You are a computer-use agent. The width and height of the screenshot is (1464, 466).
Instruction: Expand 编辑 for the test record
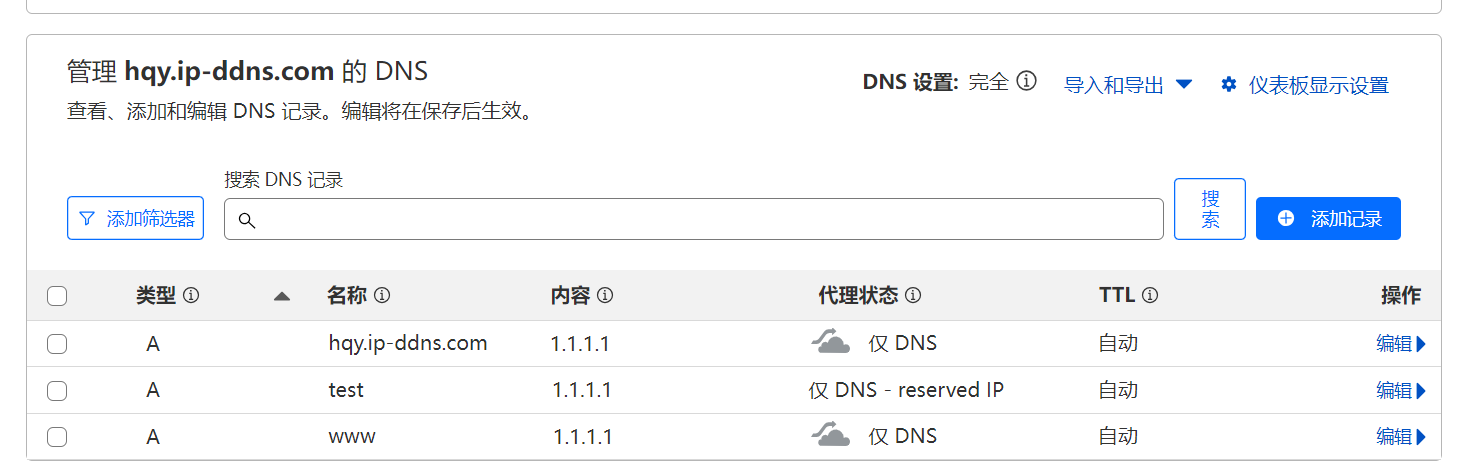point(1401,391)
